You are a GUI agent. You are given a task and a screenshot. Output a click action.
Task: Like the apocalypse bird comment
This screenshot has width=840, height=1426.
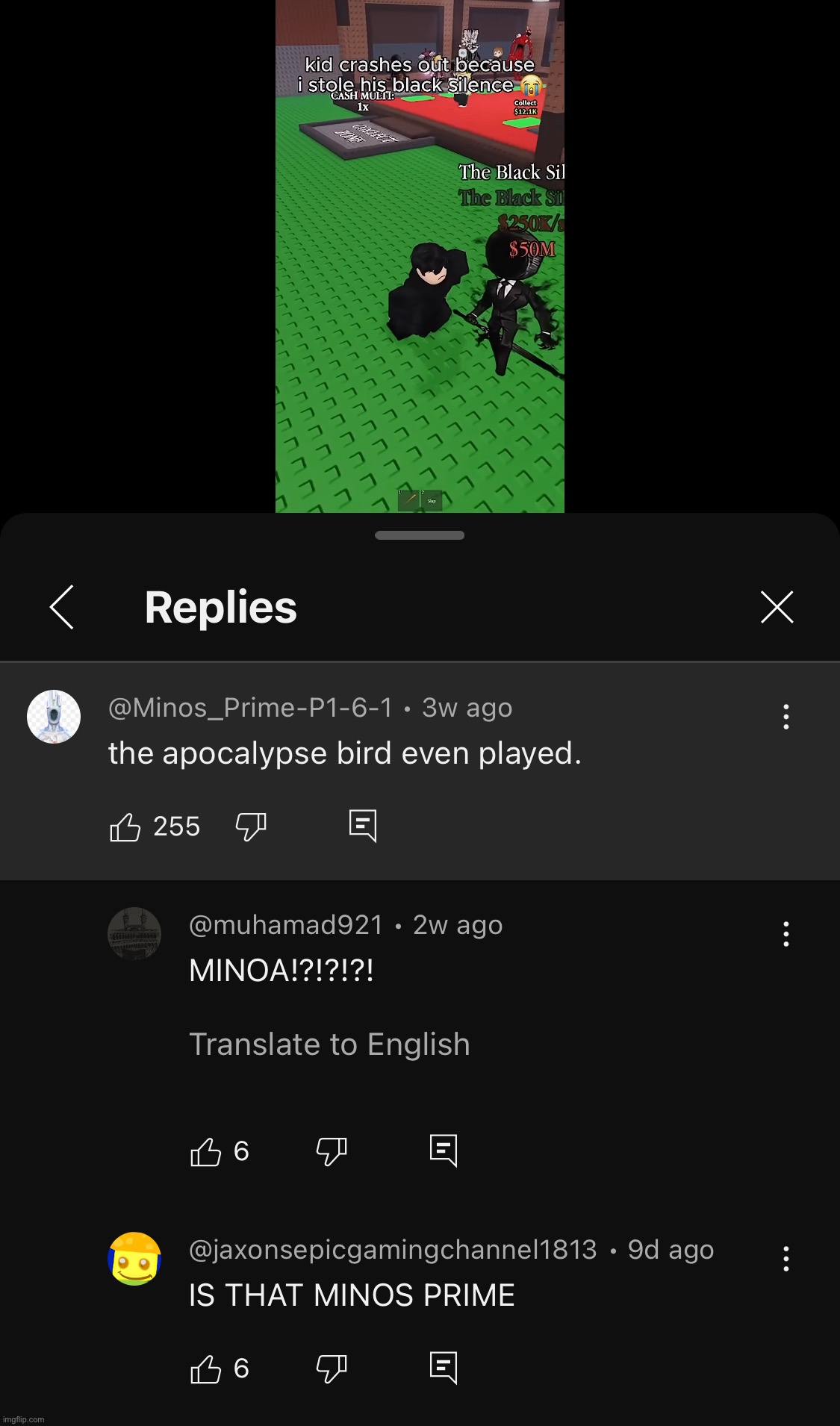tap(125, 826)
